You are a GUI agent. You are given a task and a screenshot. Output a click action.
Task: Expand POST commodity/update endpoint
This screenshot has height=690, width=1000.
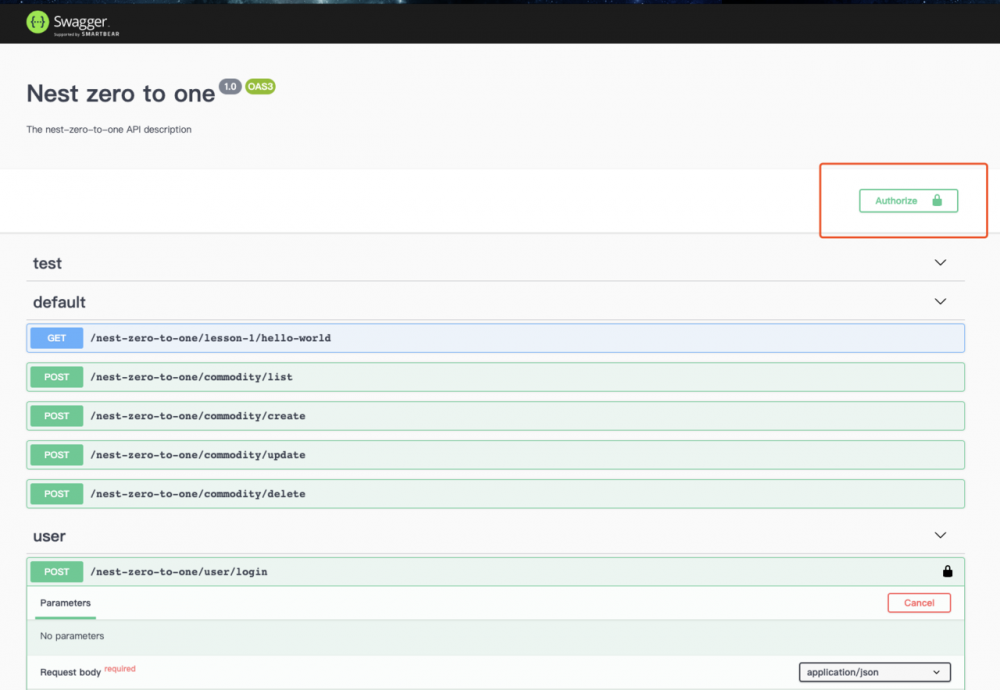click(x=496, y=455)
